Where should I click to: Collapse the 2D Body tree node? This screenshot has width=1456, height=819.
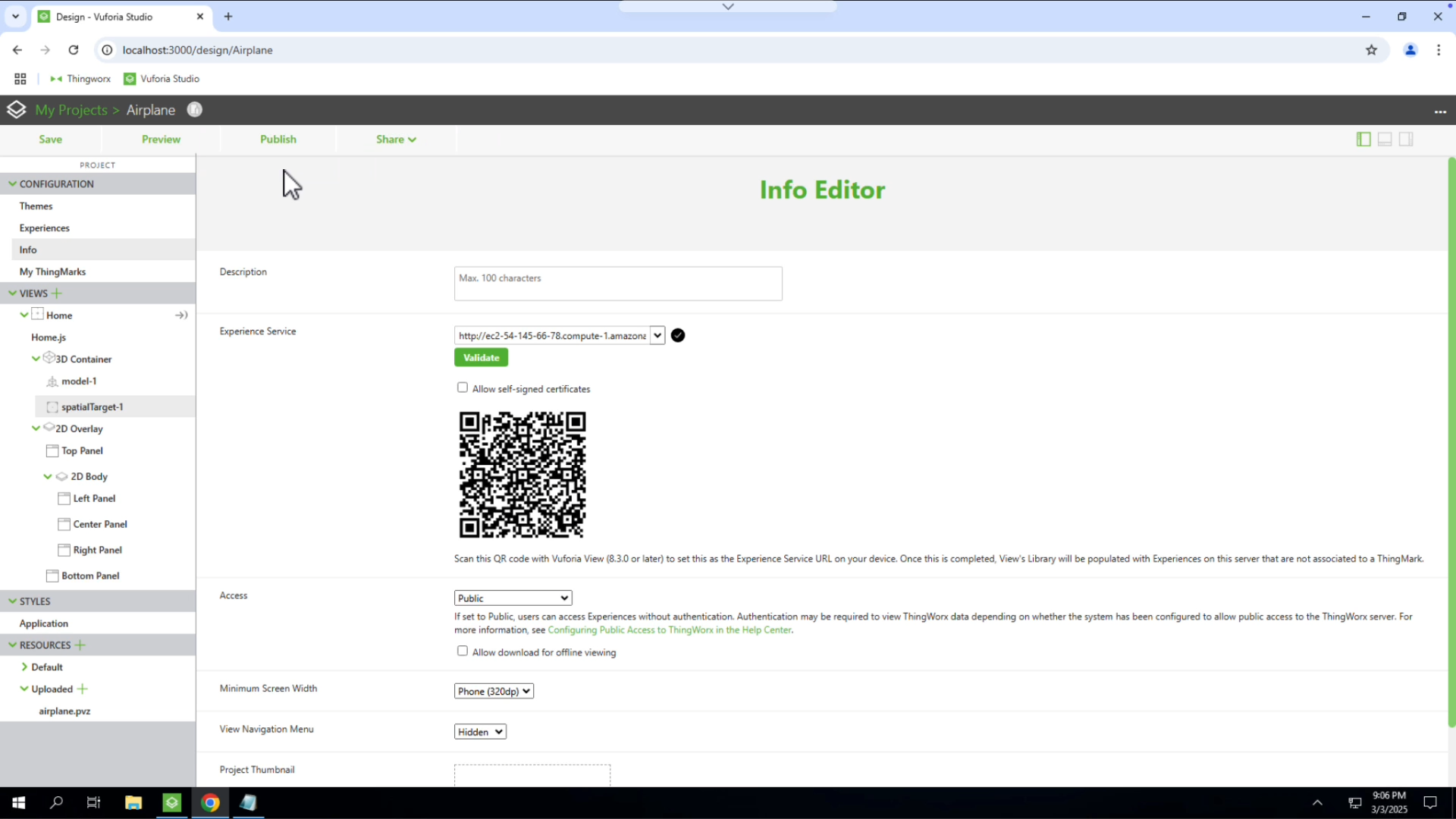pyautogui.click(x=48, y=477)
